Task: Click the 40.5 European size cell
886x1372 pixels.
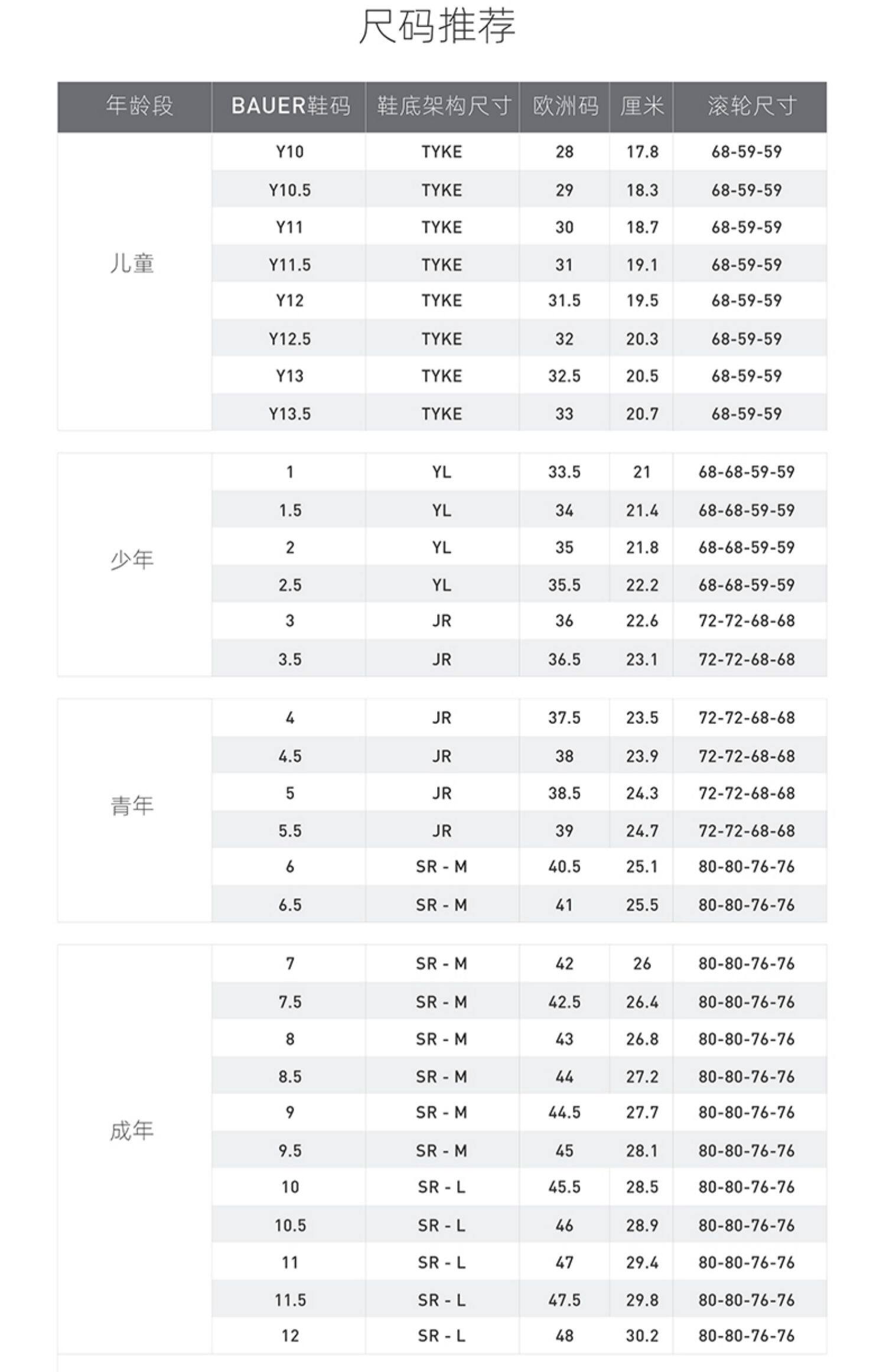Action: 564,866
